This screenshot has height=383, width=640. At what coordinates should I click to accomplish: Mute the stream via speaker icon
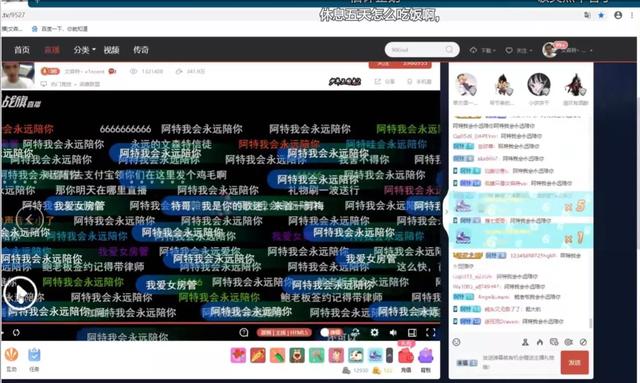[393, 332]
